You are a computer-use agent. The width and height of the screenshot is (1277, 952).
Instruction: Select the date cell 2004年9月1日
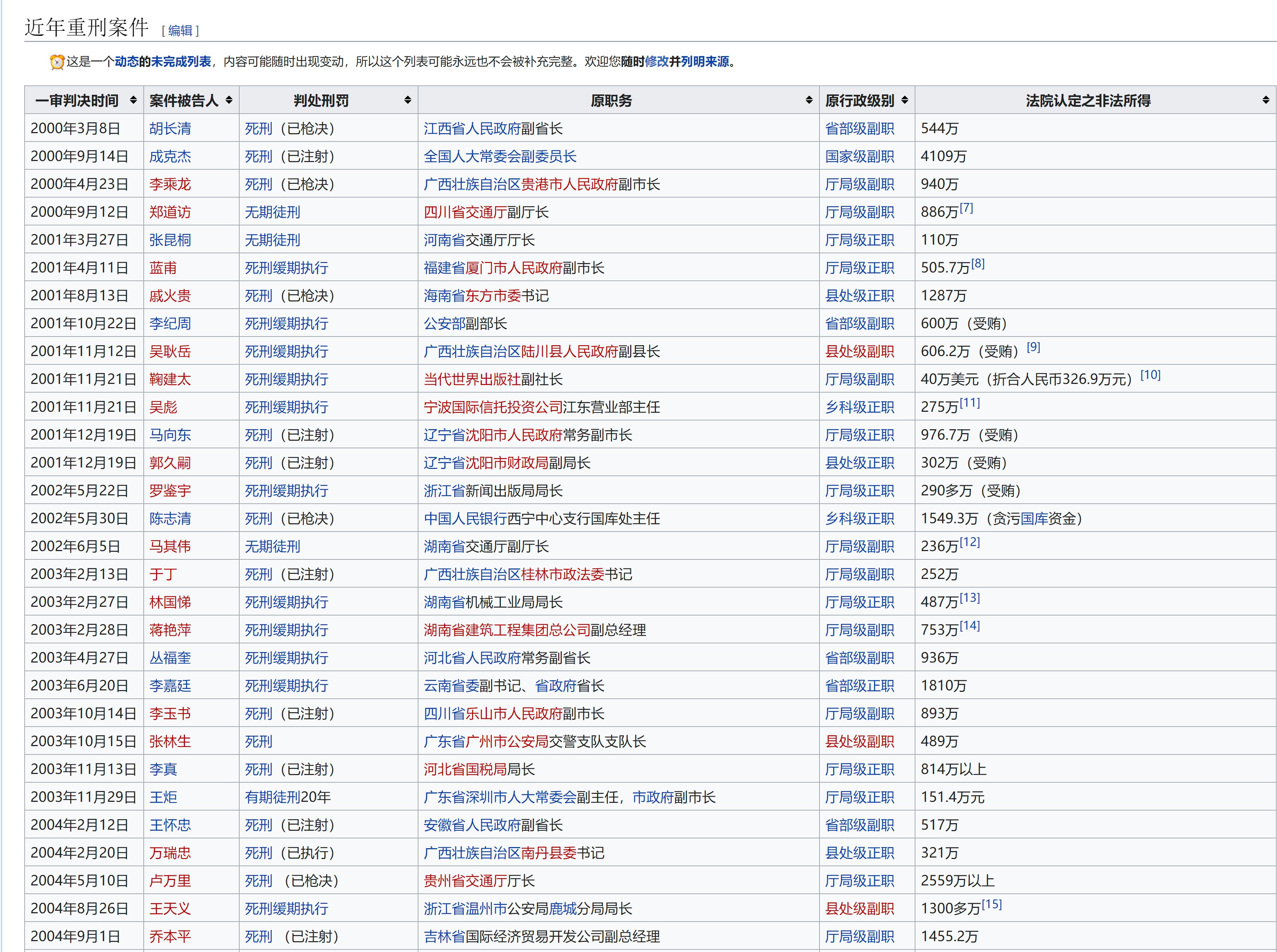[x=84, y=936]
